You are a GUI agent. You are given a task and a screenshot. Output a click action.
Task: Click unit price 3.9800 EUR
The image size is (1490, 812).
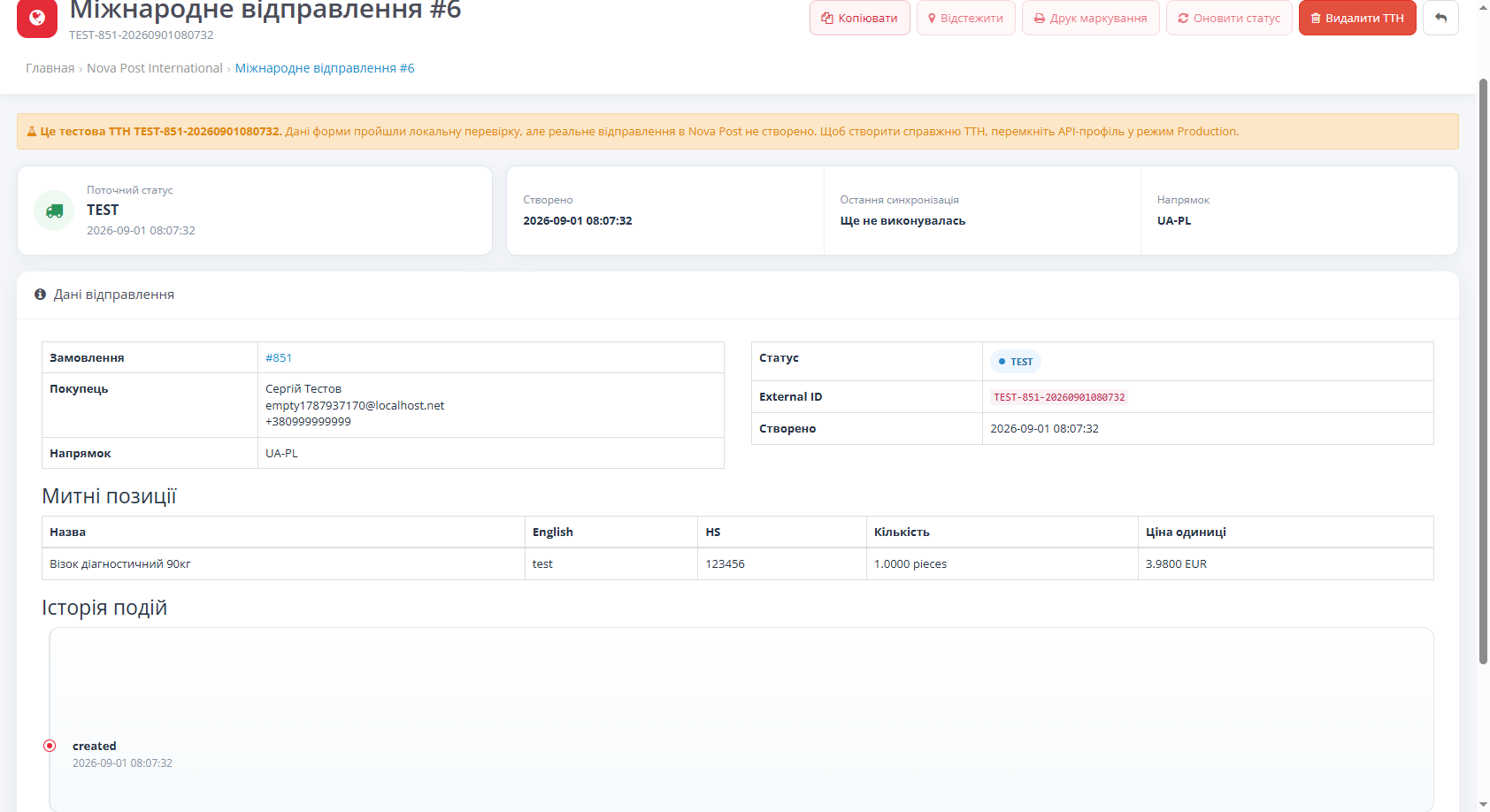coord(1176,564)
